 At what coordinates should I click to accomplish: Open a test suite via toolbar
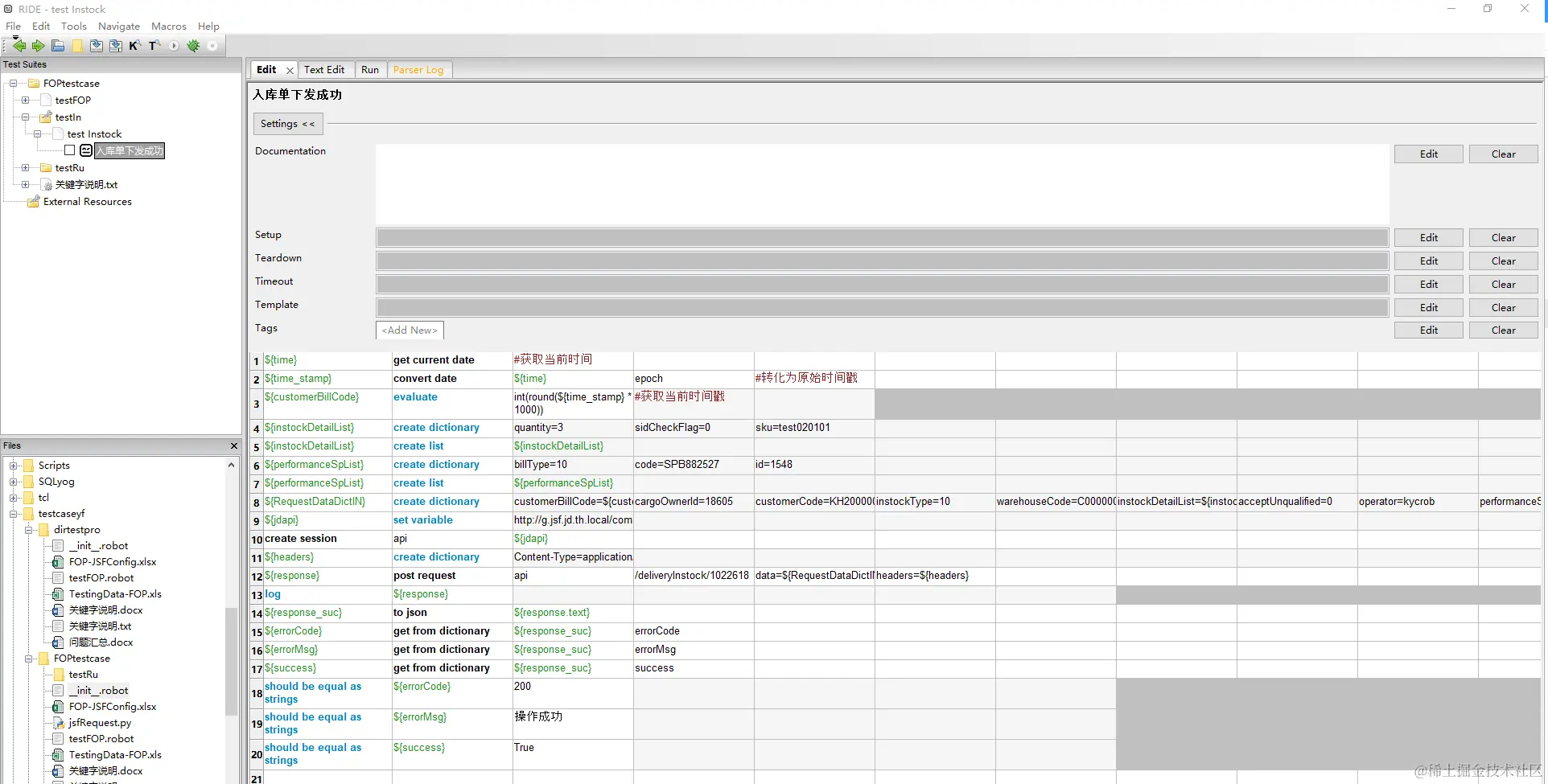[x=58, y=46]
